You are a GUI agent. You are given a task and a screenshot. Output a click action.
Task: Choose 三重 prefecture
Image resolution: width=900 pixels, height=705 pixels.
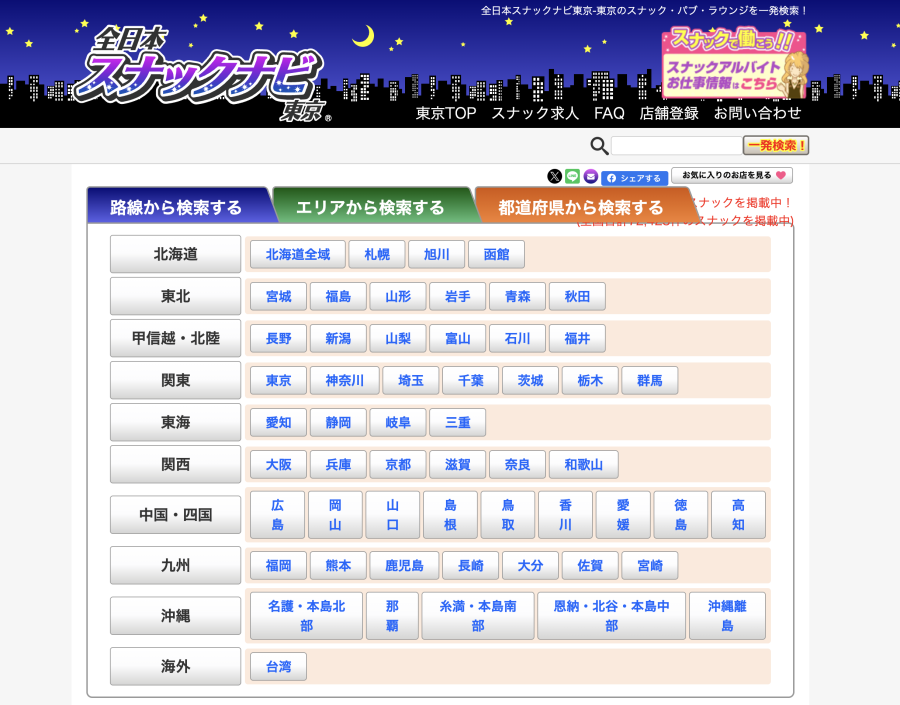[x=457, y=423]
